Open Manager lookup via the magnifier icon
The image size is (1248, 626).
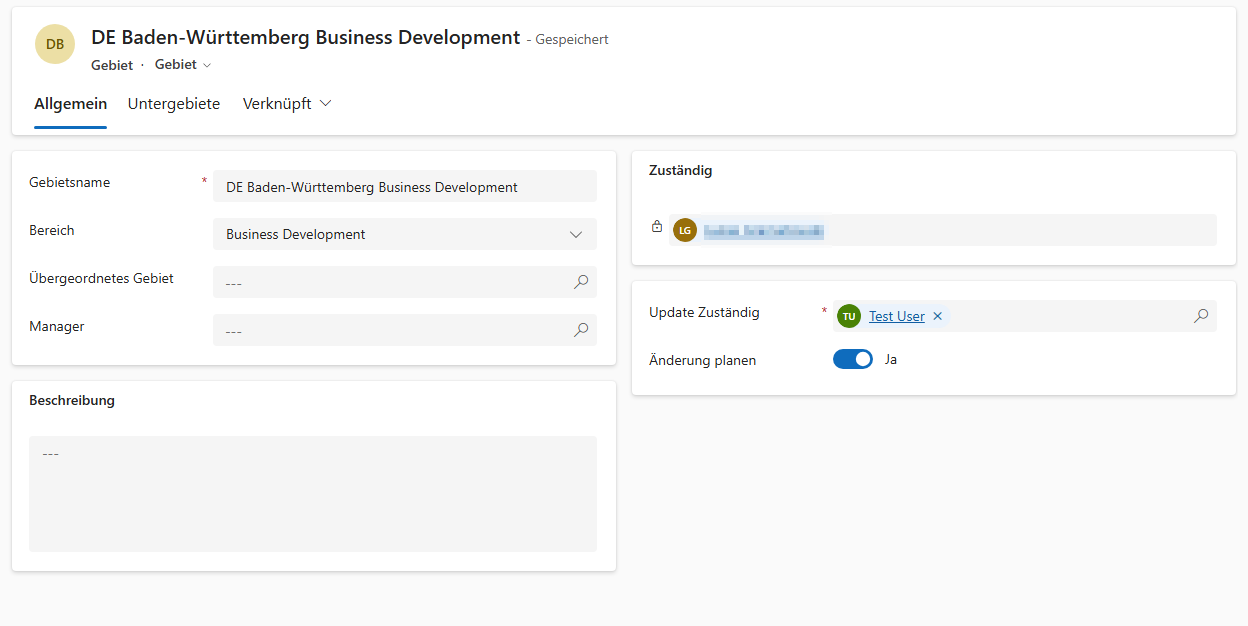(x=581, y=330)
